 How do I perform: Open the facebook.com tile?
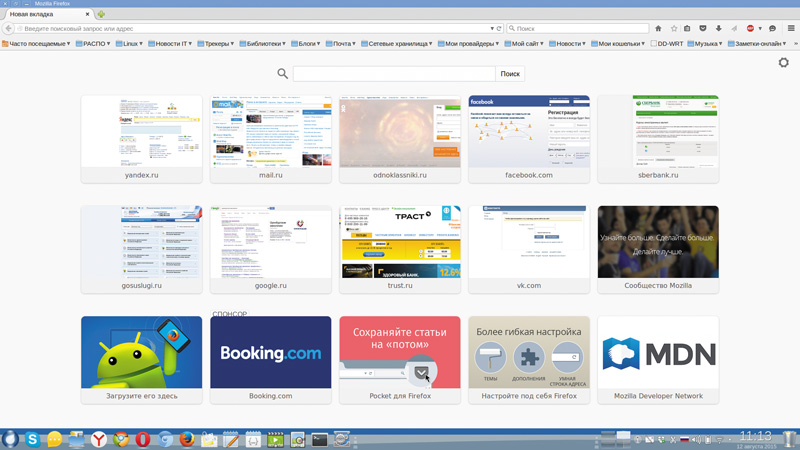(529, 139)
